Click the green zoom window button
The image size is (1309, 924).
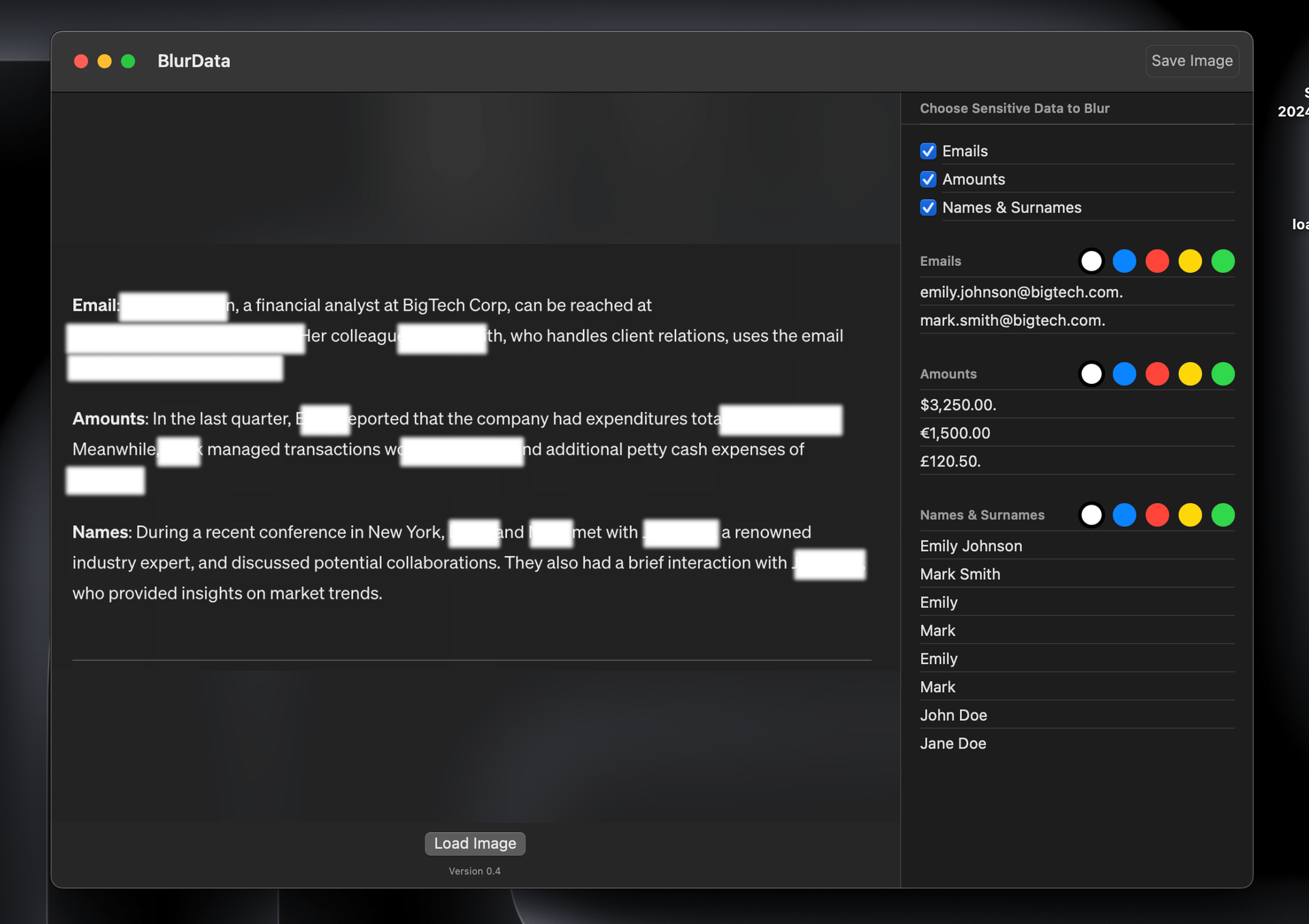(x=128, y=61)
